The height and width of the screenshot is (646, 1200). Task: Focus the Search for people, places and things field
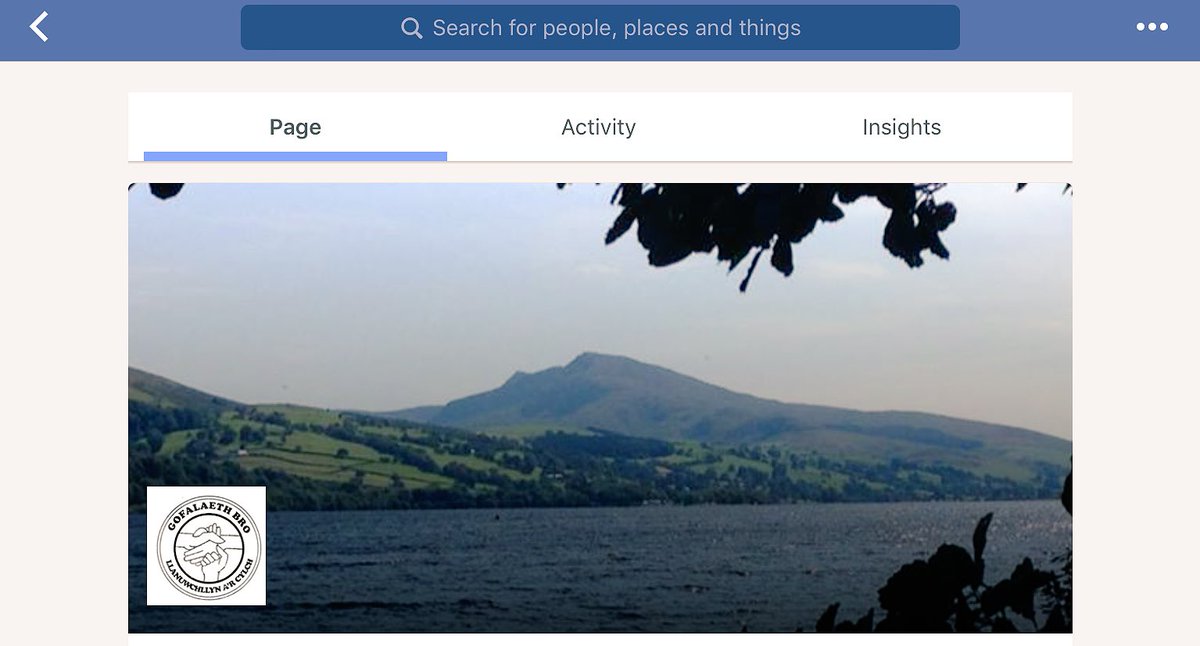tap(600, 27)
